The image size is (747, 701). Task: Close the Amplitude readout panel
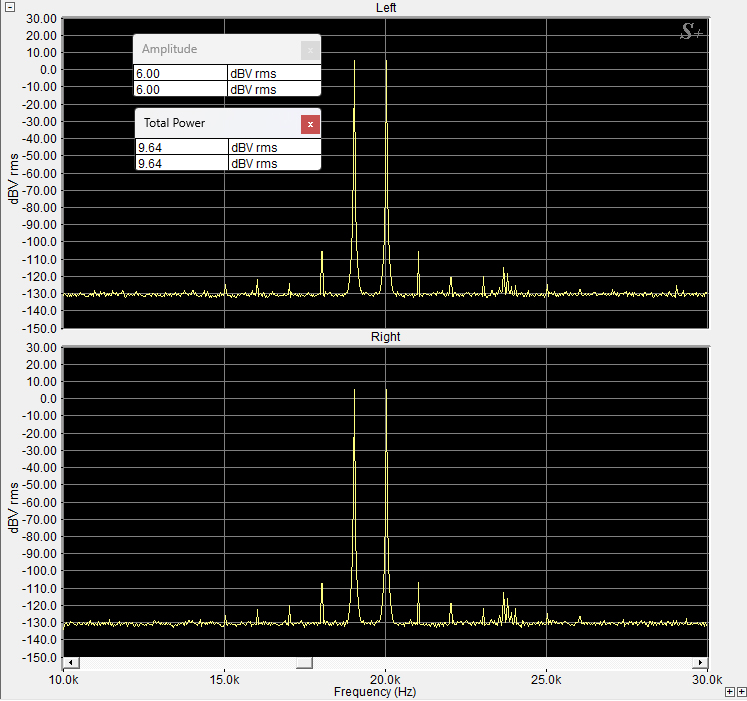[x=310, y=51]
